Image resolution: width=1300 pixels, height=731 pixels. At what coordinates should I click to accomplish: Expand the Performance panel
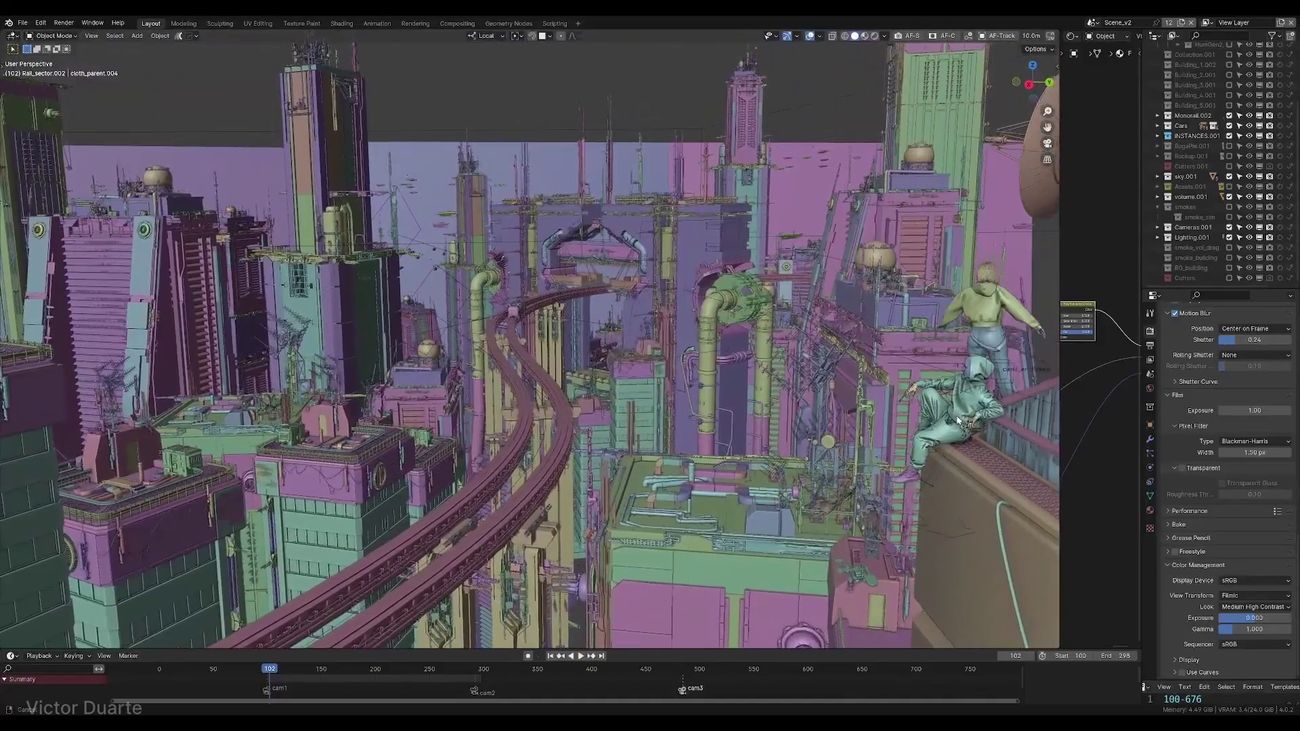1188,510
